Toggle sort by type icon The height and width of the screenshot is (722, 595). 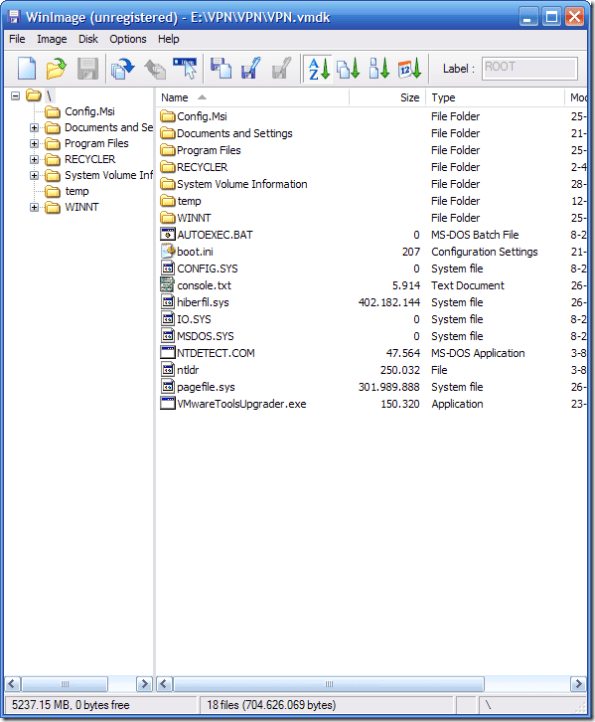point(348,69)
